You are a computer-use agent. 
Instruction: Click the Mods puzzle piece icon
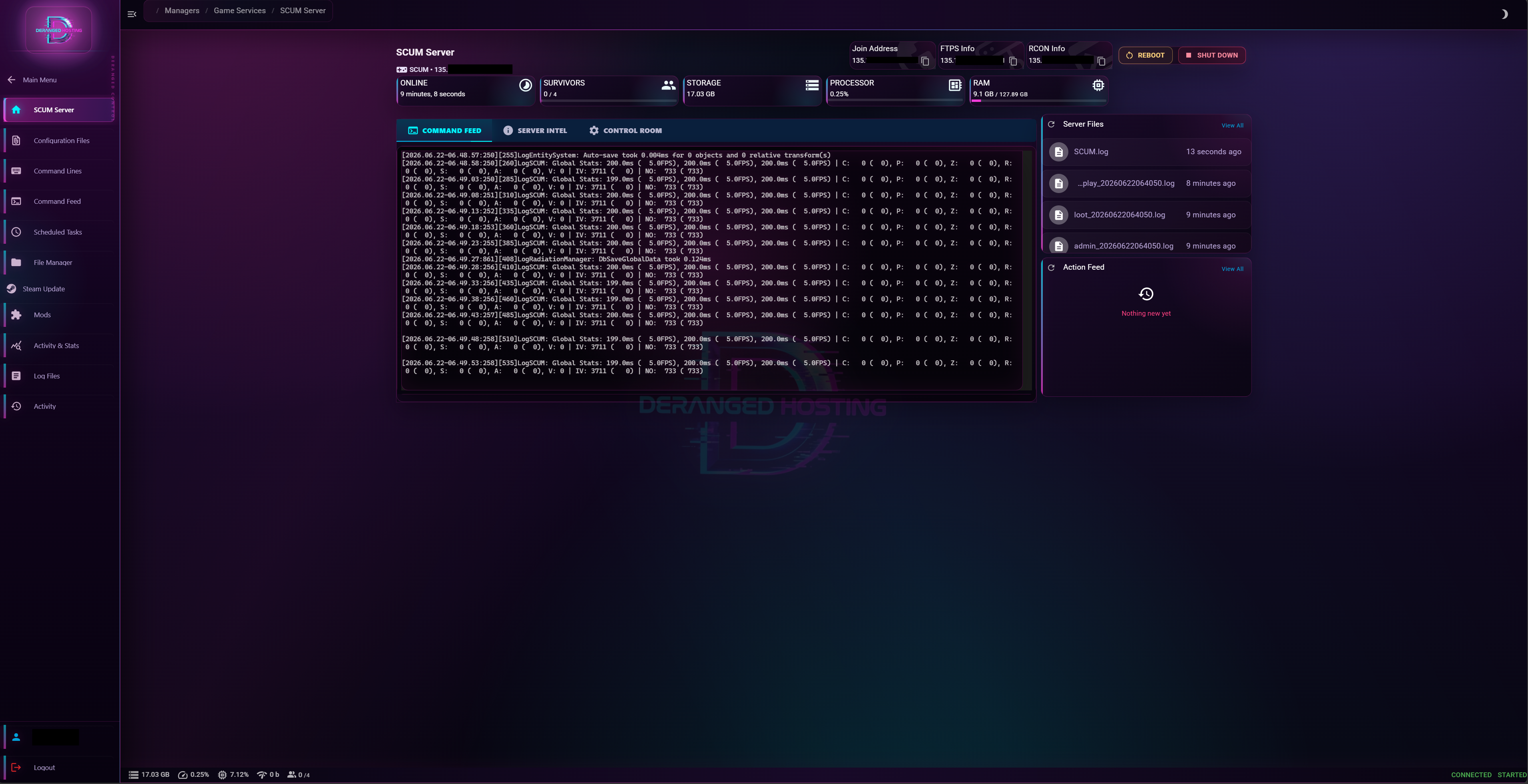coord(16,315)
